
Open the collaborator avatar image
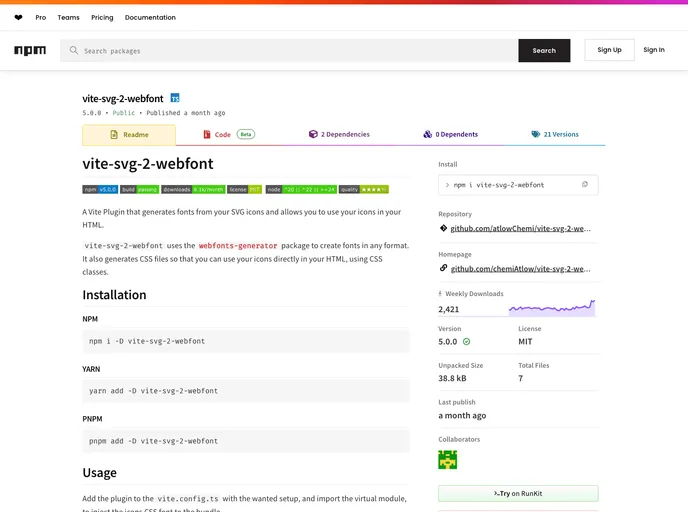pos(448,460)
